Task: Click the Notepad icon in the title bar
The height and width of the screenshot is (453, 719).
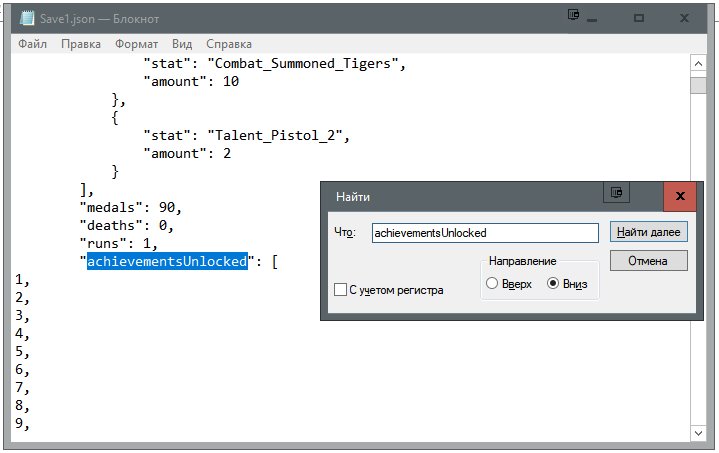Action: tap(28, 18)
